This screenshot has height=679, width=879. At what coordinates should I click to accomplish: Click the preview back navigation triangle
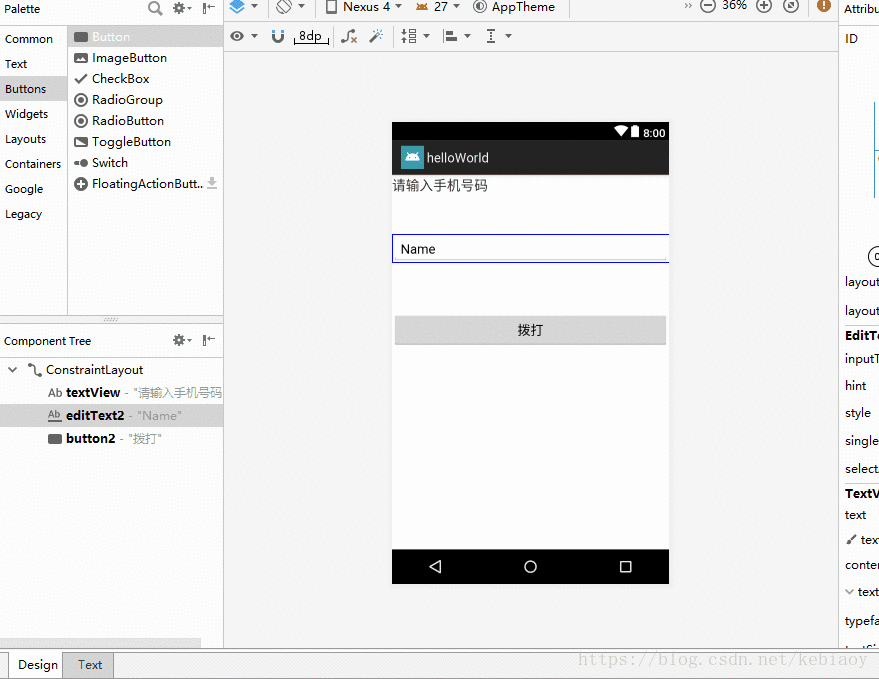click(435, 566)
